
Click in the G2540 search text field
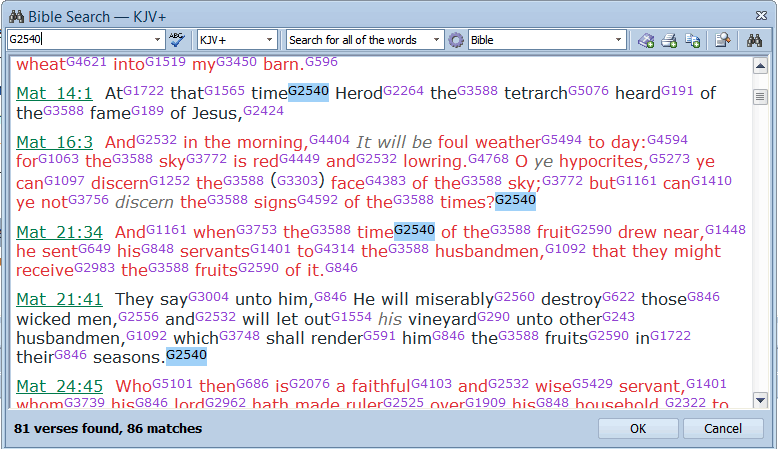pos(78,40)
